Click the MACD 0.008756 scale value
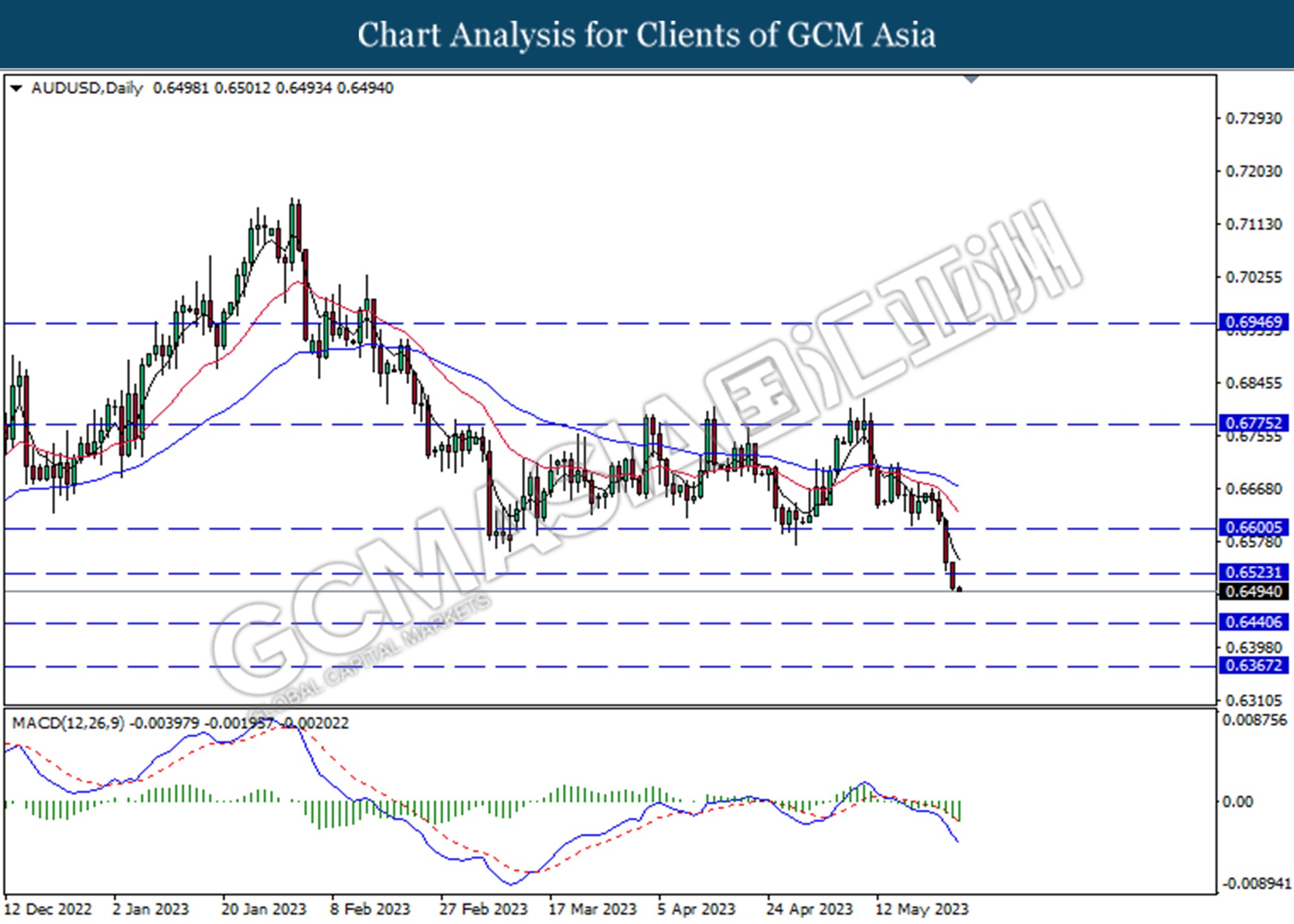 point(1255,720)
